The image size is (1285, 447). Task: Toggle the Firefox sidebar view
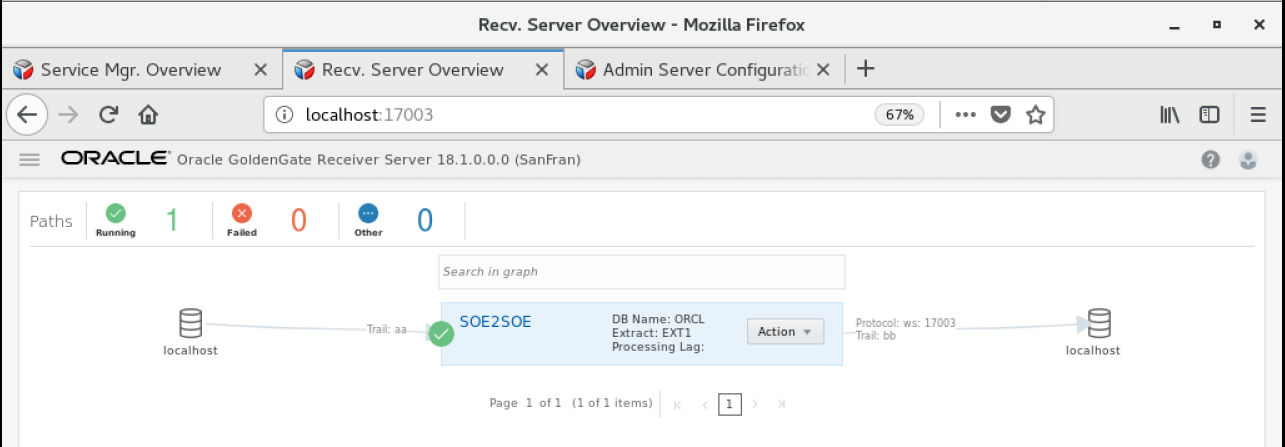(x=1209, y=115)
